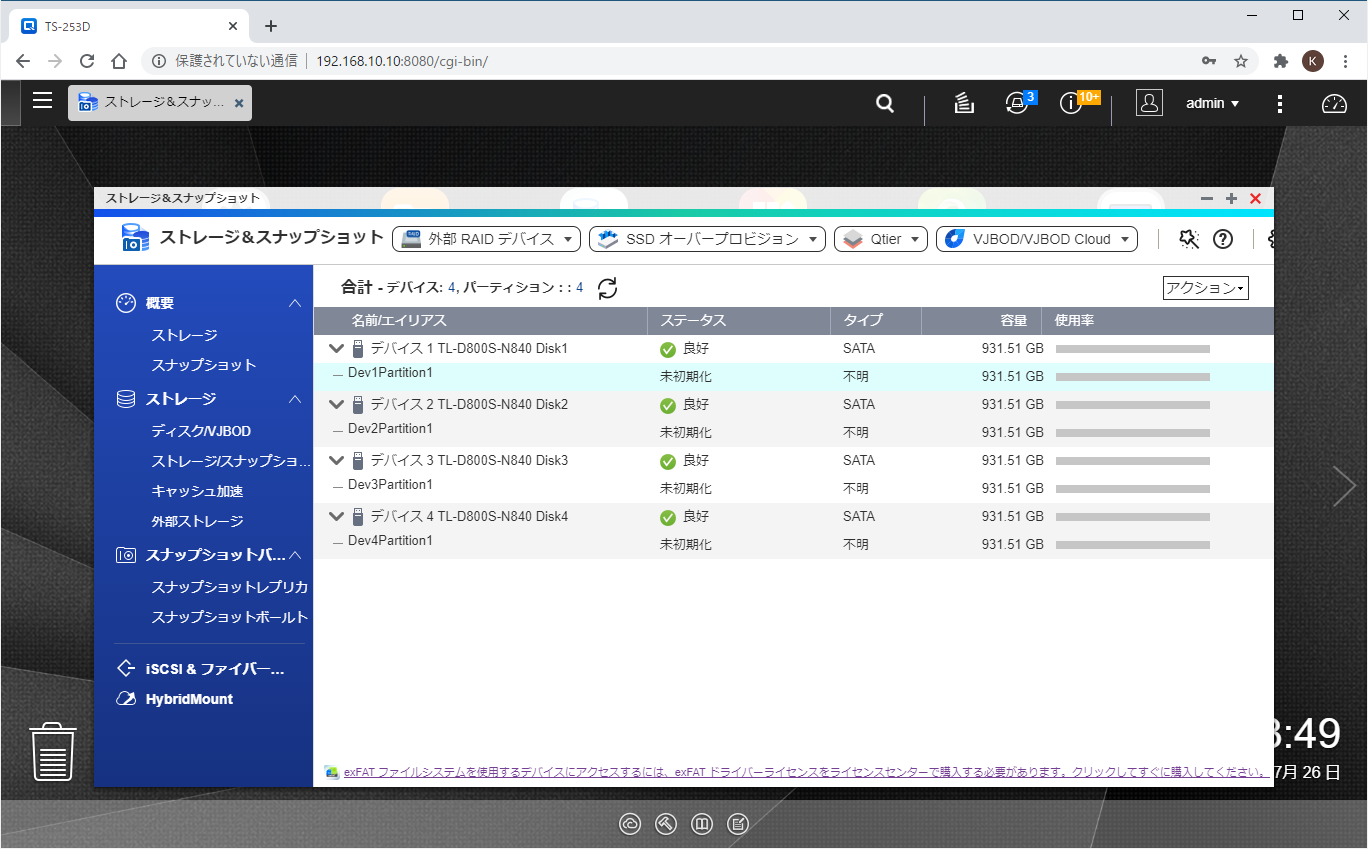Viewport: 1368px width, 849px height.
Task: Open the admin user menu
Action: pyautogui.click(x=1212, y=103)
